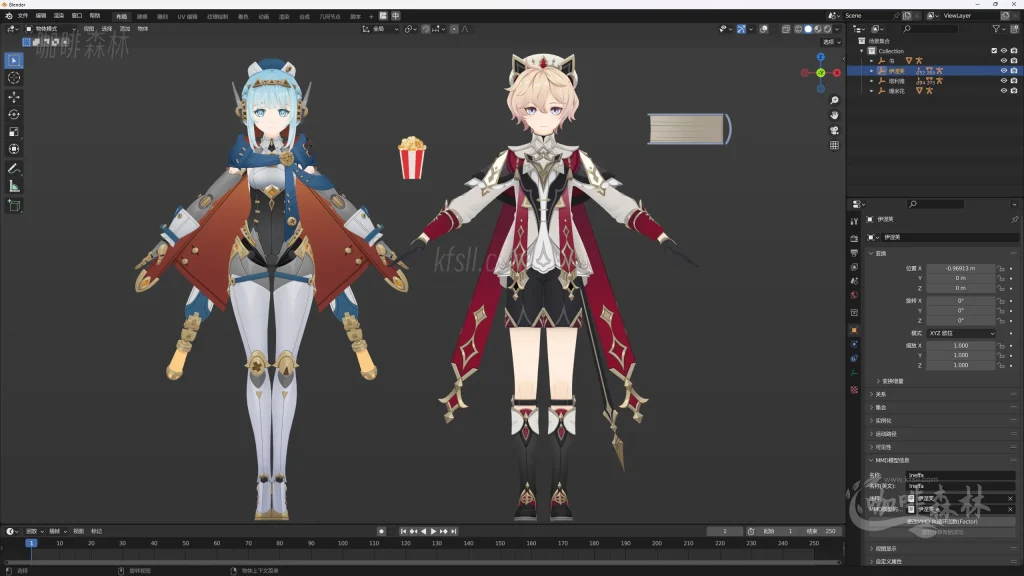Select the 3D Cursor tool

[x=14, y=78]
